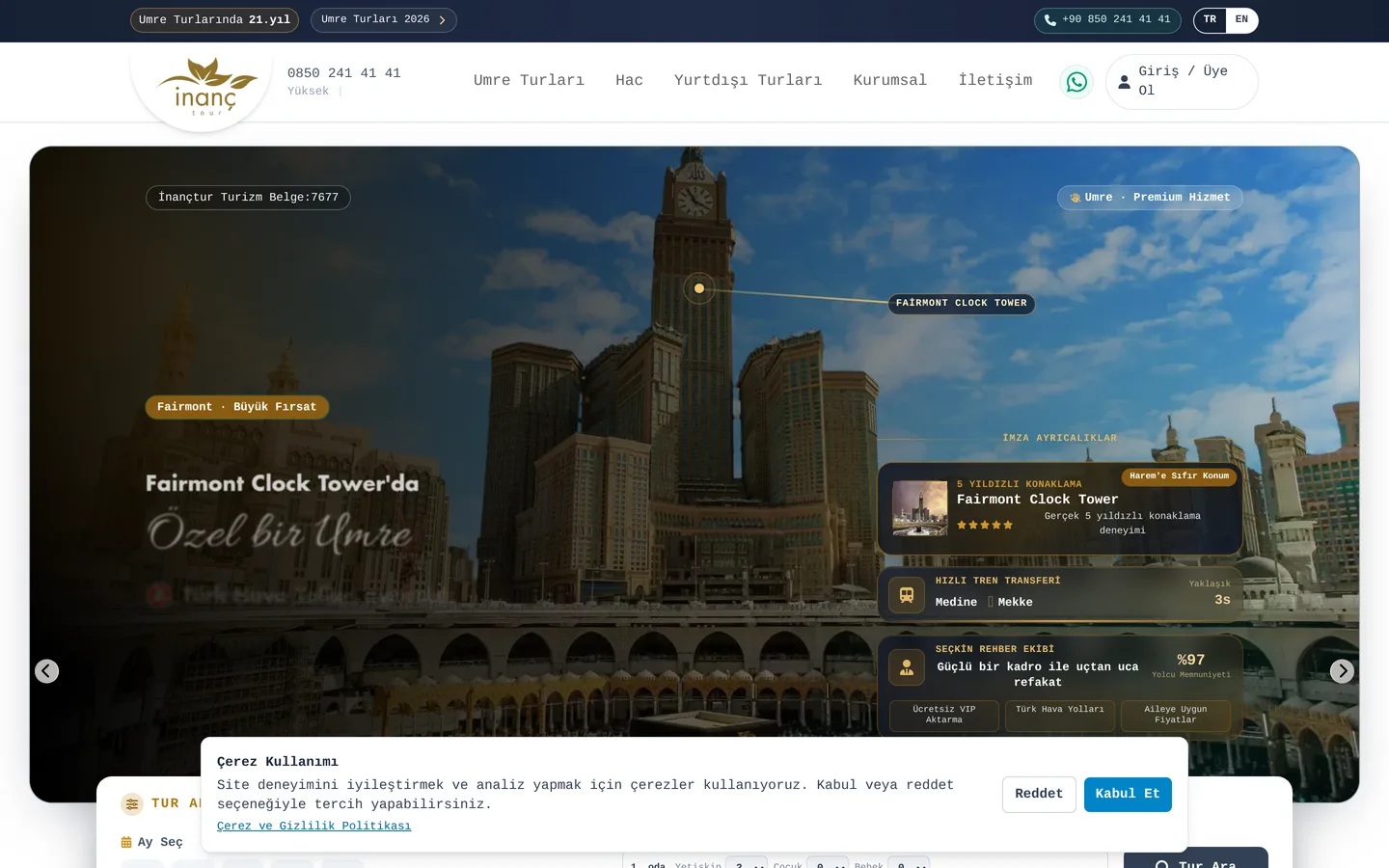The image size is (1389, 868).
Task: Click the user profile icon
Action: click(1124, 82)
